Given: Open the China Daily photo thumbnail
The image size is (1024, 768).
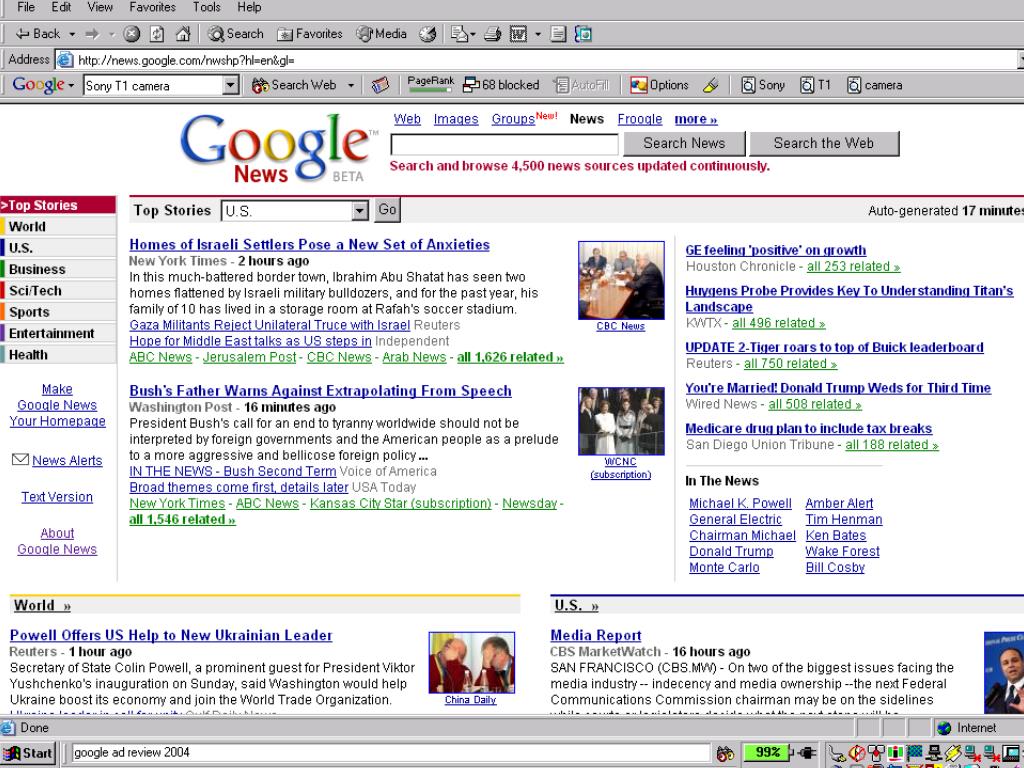Looking at the screenshot, I should pos(472,662).
